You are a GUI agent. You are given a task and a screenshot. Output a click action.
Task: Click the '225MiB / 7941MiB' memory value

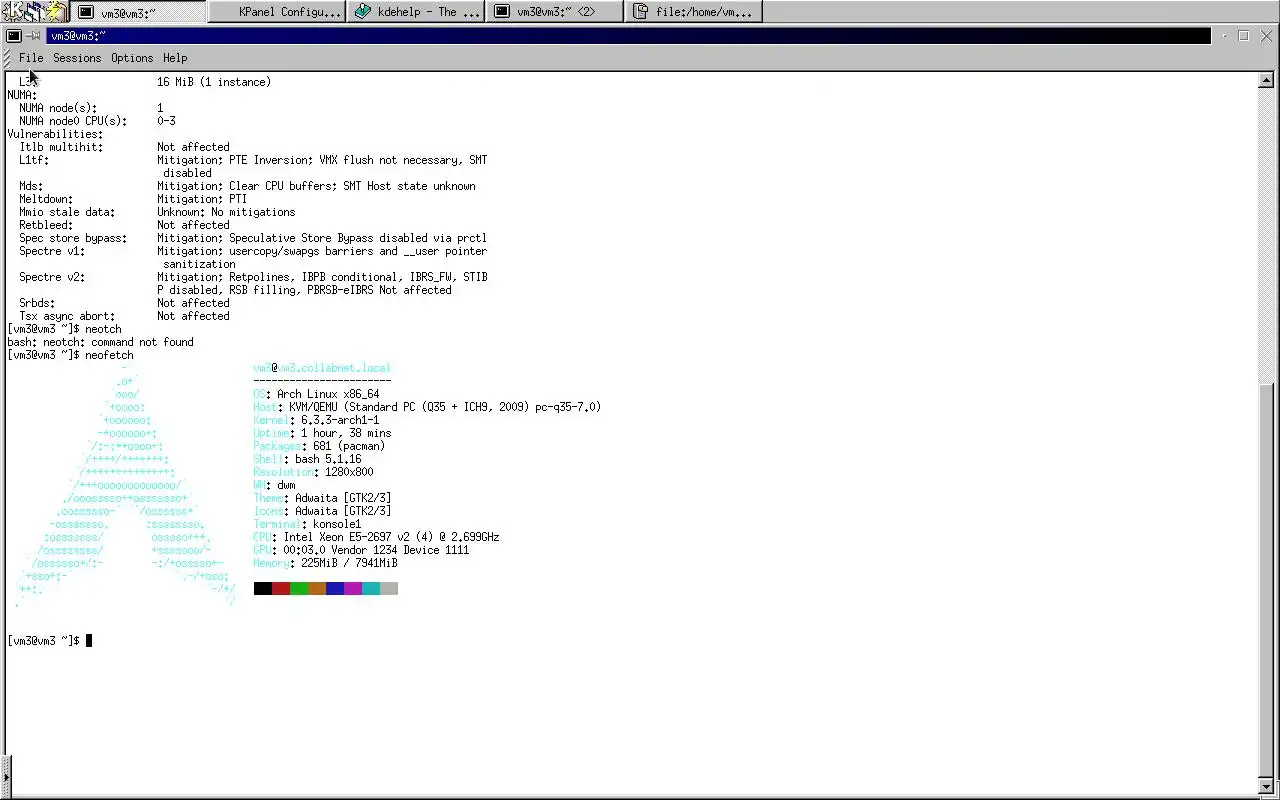(349, 563)
